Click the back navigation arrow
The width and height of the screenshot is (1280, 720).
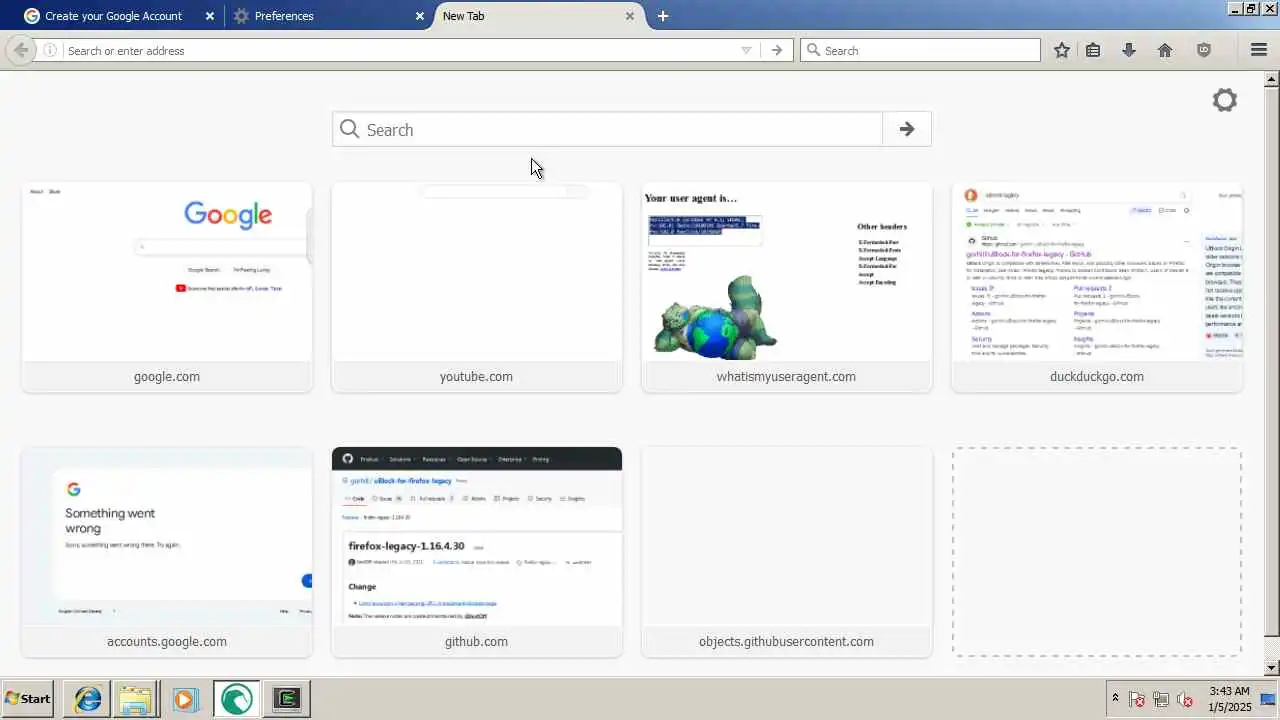pos(20,50)
